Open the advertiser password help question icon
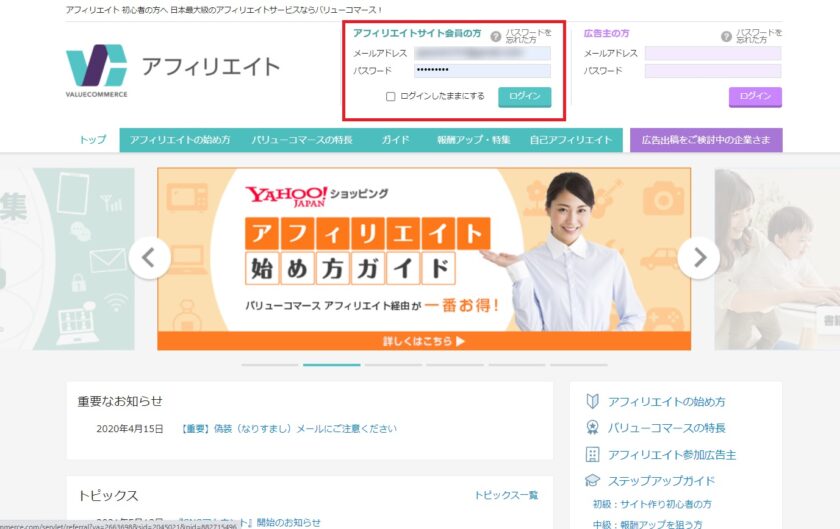The width and height of the screenshot is (840, 529). click(726, 36)
